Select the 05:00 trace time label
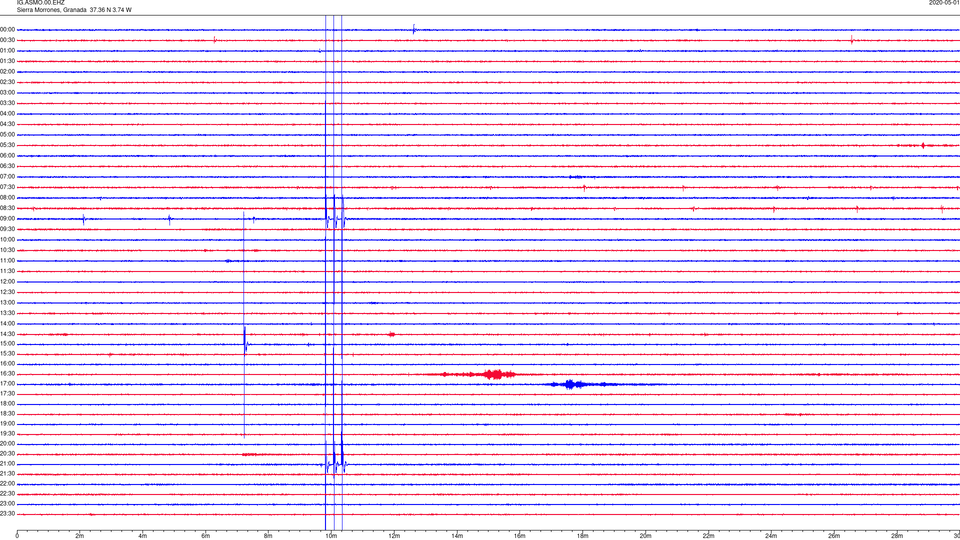Screen dimensions: 960x540 pos(8,135)
